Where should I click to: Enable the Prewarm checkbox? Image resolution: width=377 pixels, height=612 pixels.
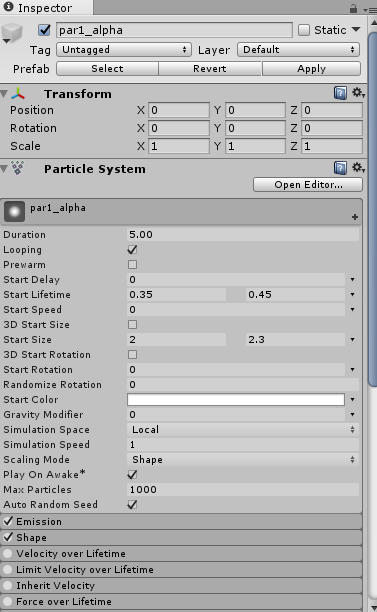132,265
